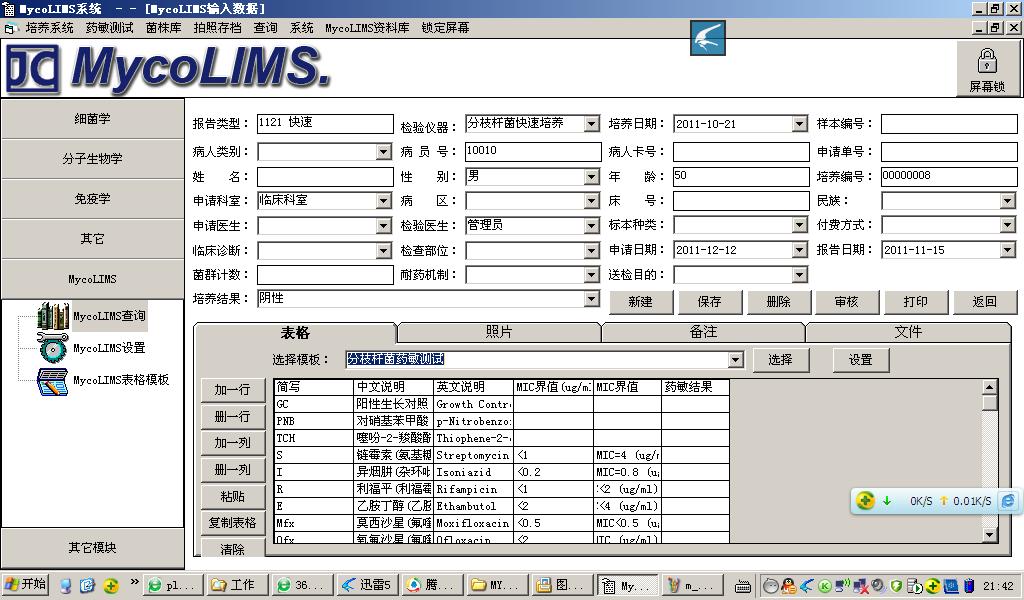Image resolution: width=1024 pixels, height=600 pixels.
Task: Click the 保存 button
Action: (709, 301)
